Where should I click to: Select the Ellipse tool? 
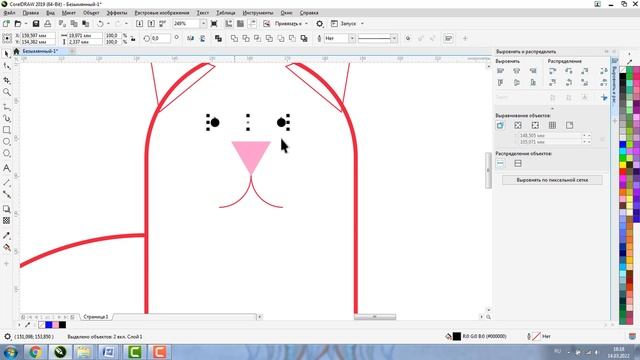[x=7, y=142]
